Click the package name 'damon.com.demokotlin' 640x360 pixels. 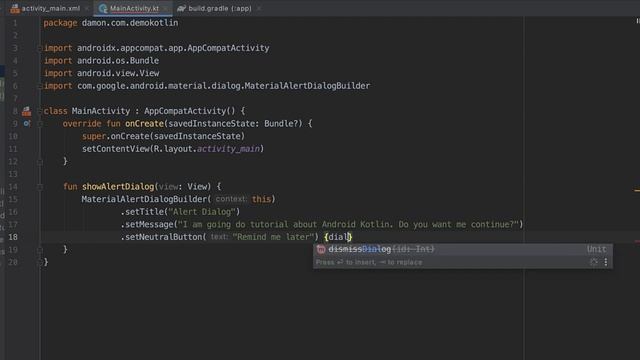pyautogui.click(x=130, y=23)
